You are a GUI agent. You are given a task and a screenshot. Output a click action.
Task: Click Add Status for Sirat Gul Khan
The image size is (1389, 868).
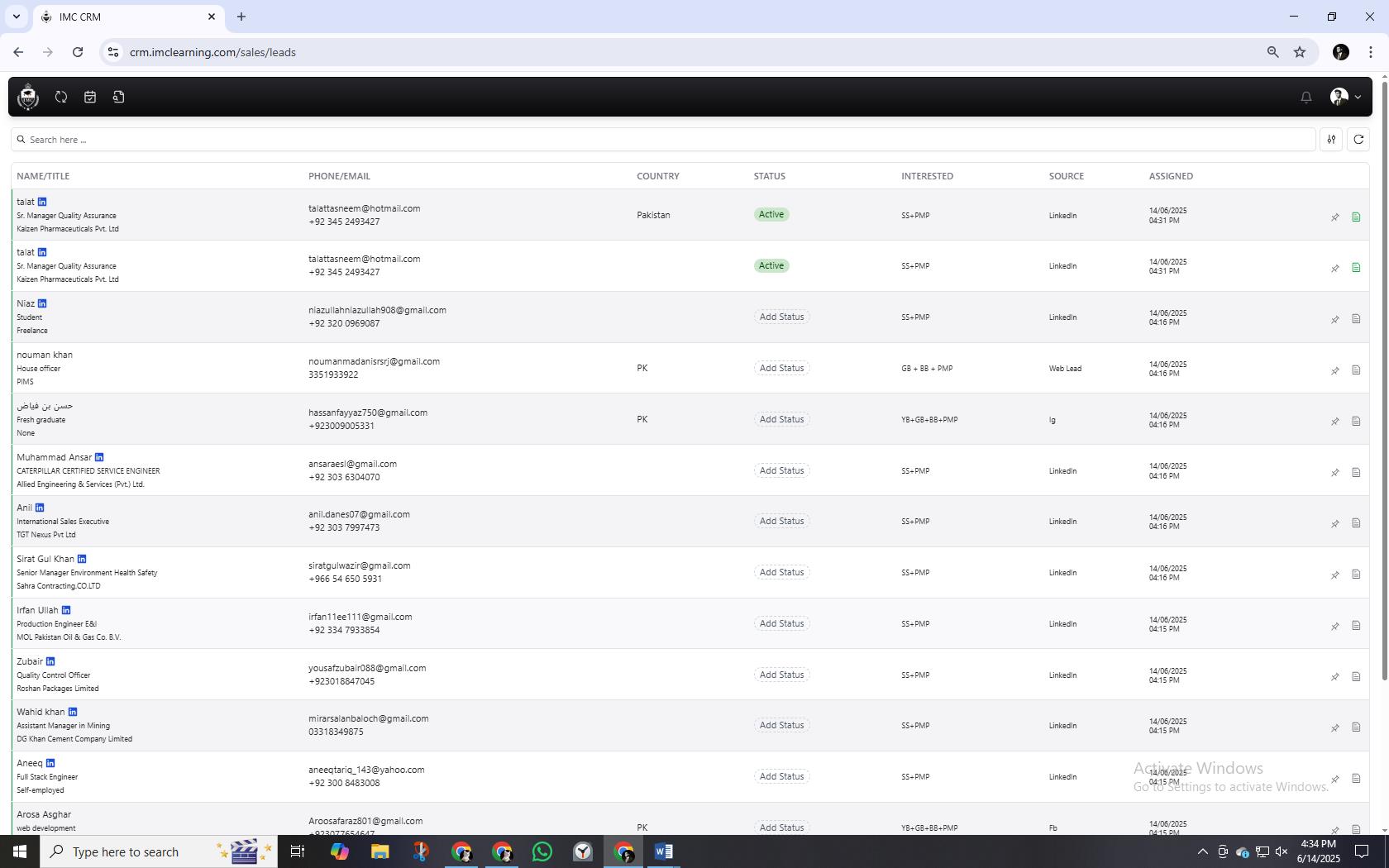781,572
